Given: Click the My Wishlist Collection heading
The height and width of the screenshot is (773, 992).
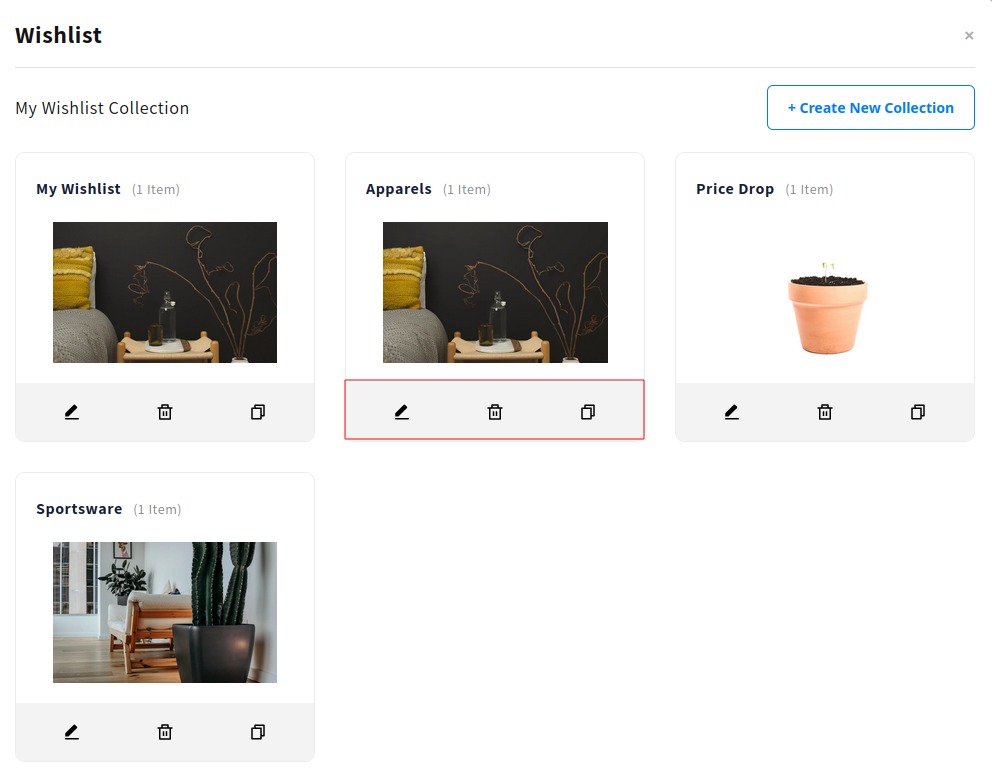Looking at the screenshot, I should [102, 108].
